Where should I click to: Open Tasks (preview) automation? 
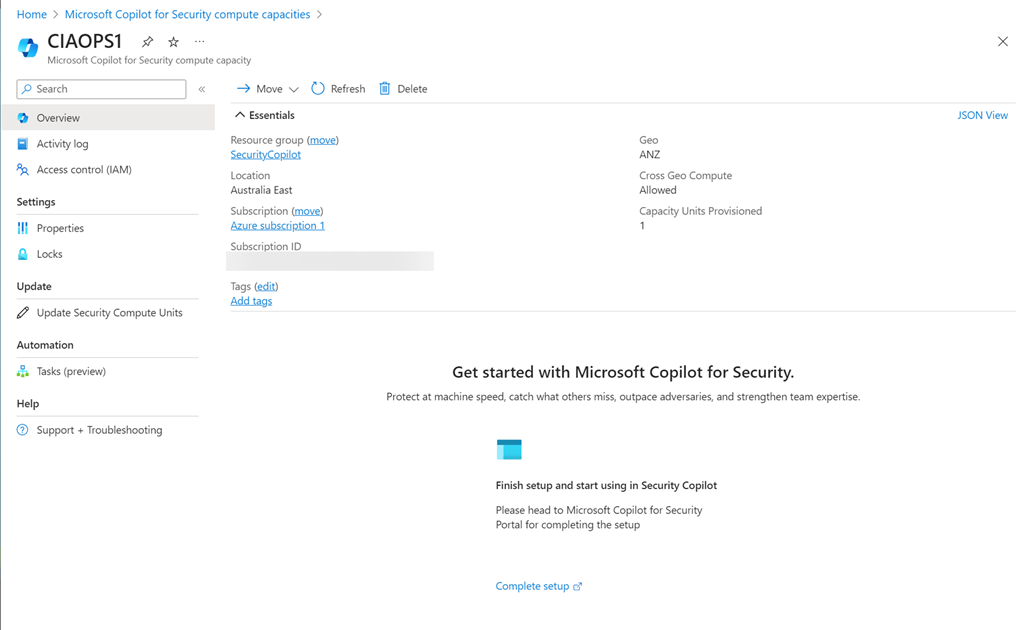pos(71,371)
